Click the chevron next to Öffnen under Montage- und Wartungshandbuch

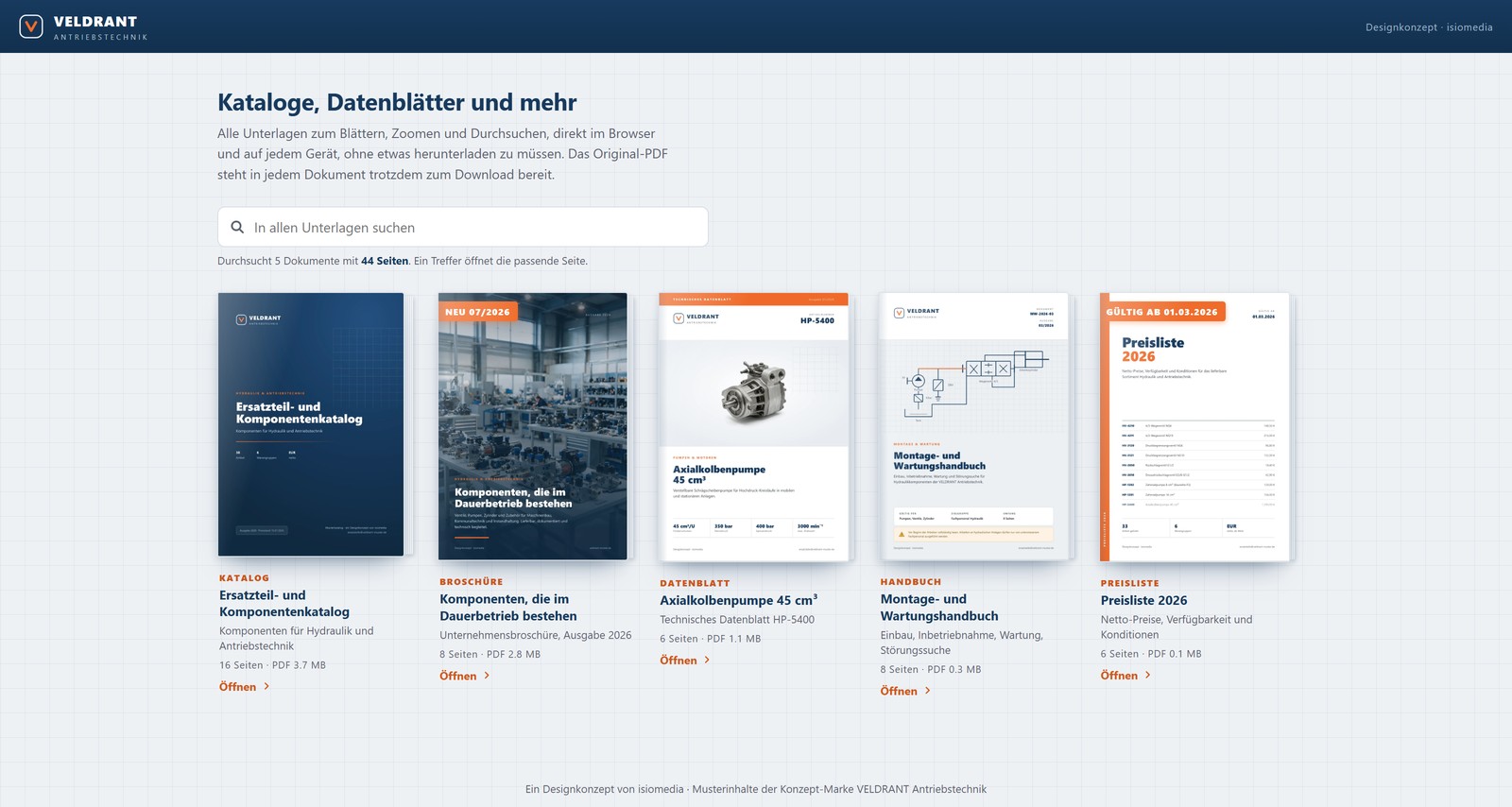928,691
